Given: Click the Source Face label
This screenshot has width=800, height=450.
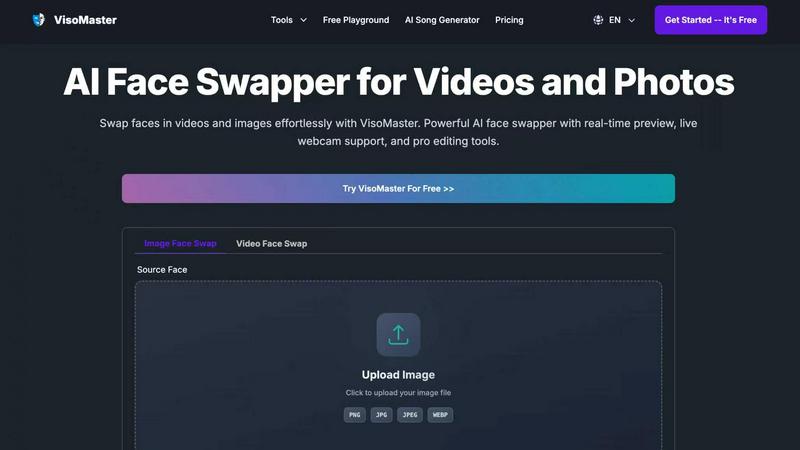Looking at the screenshot, I should tap(162, 269).
